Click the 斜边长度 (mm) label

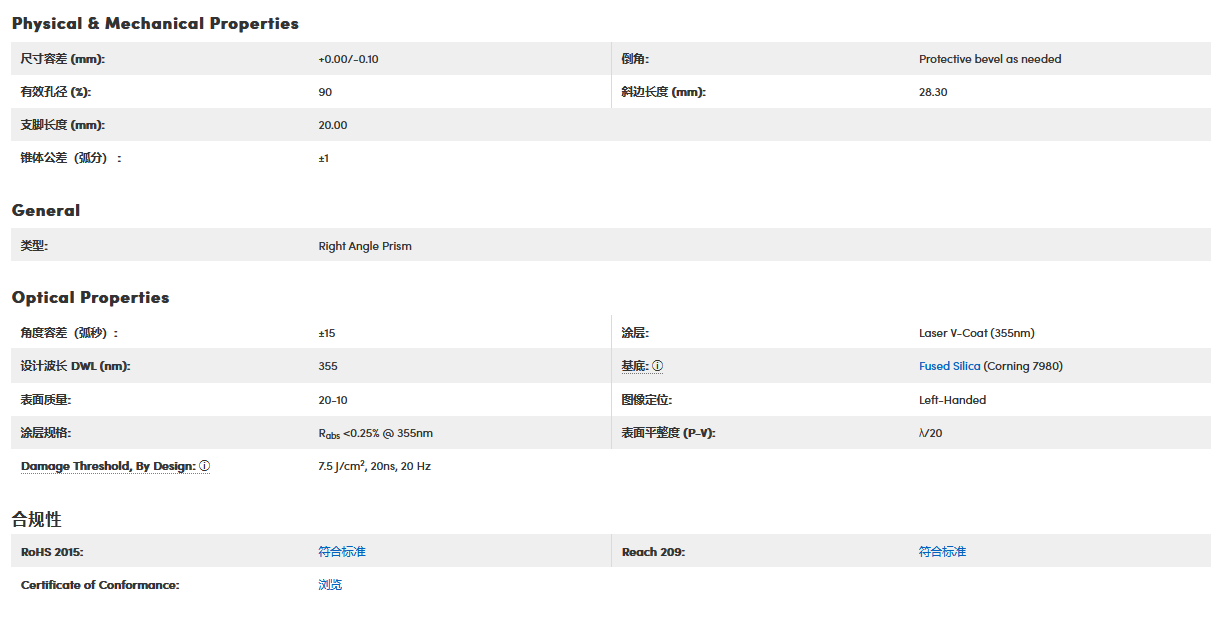pyautogui.click(x=663, y=92)
